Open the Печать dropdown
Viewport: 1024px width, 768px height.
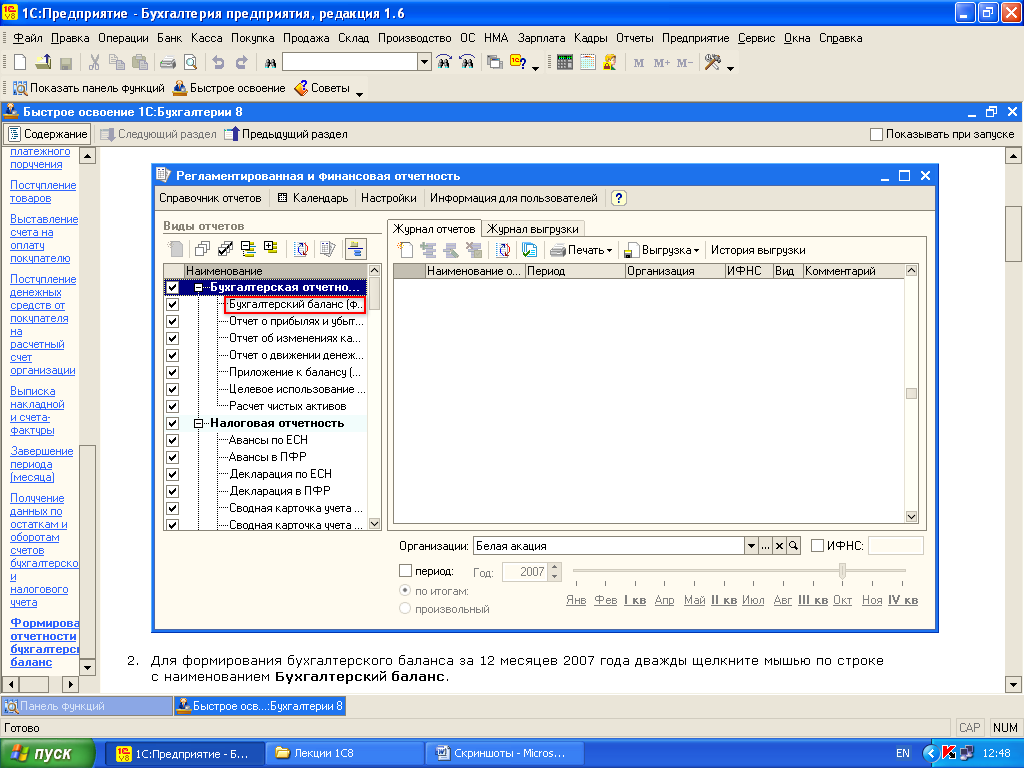(x=581, y=250)
